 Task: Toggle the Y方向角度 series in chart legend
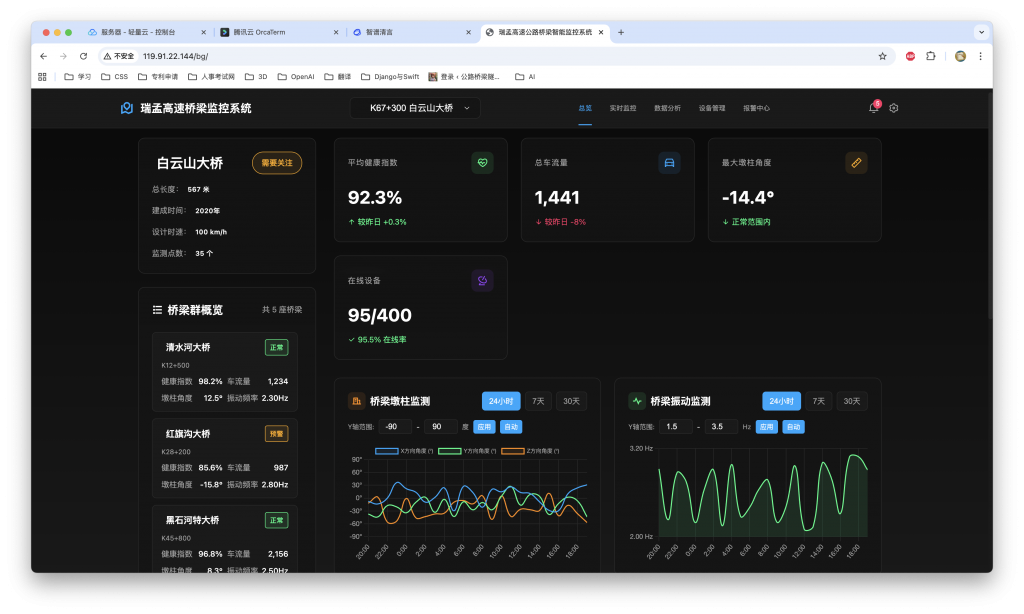tap(451, 451)
